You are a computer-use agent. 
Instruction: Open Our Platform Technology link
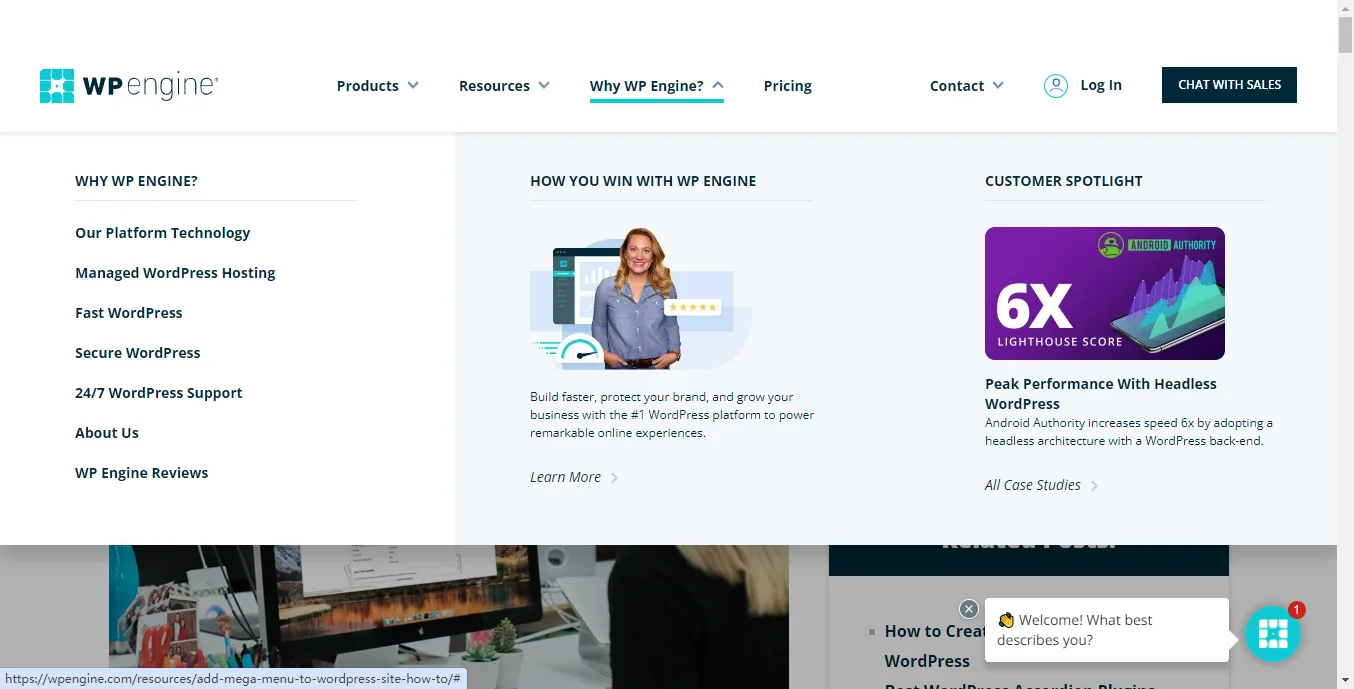coord(163,233)
